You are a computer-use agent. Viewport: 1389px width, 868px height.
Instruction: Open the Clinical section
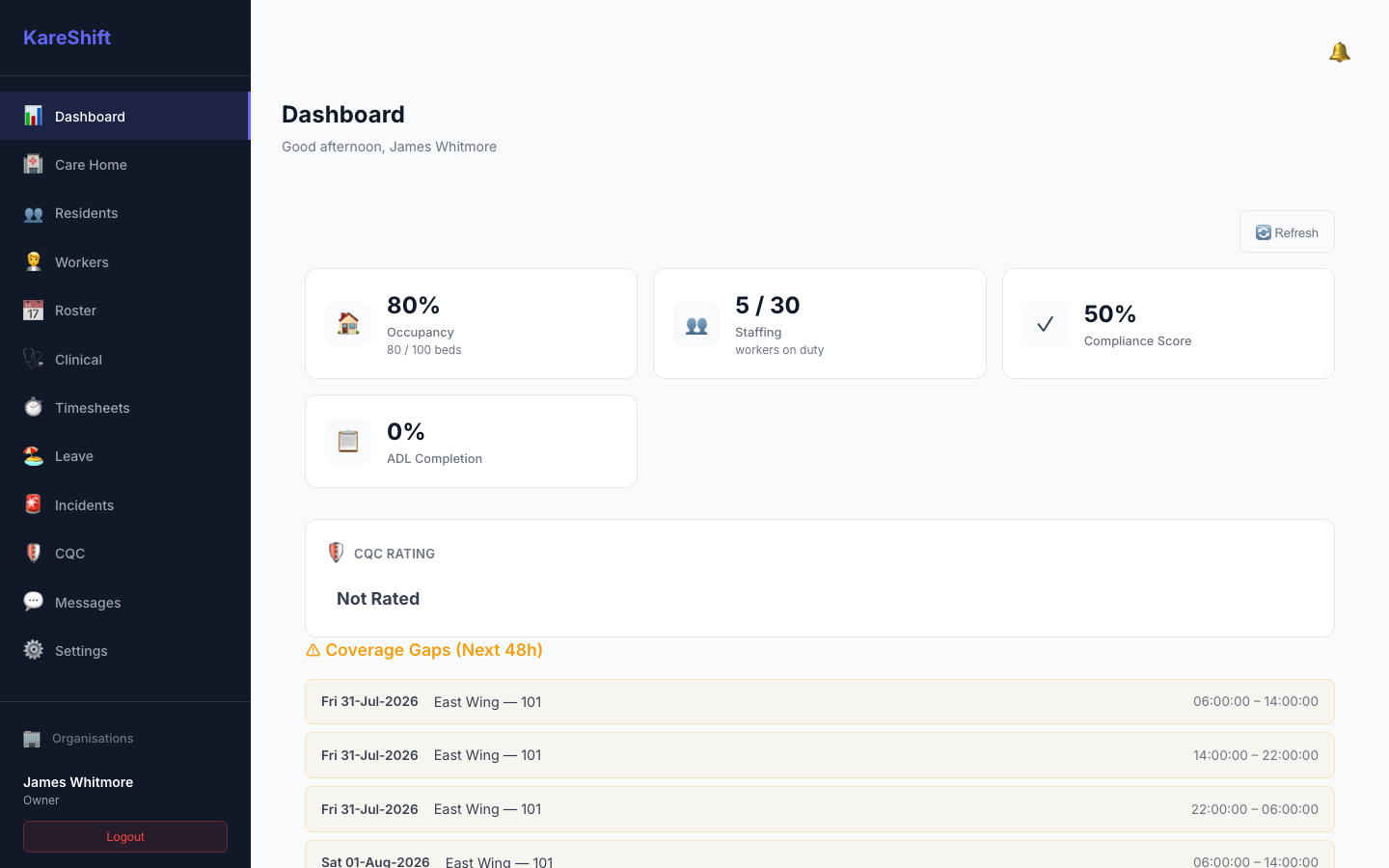125,359
